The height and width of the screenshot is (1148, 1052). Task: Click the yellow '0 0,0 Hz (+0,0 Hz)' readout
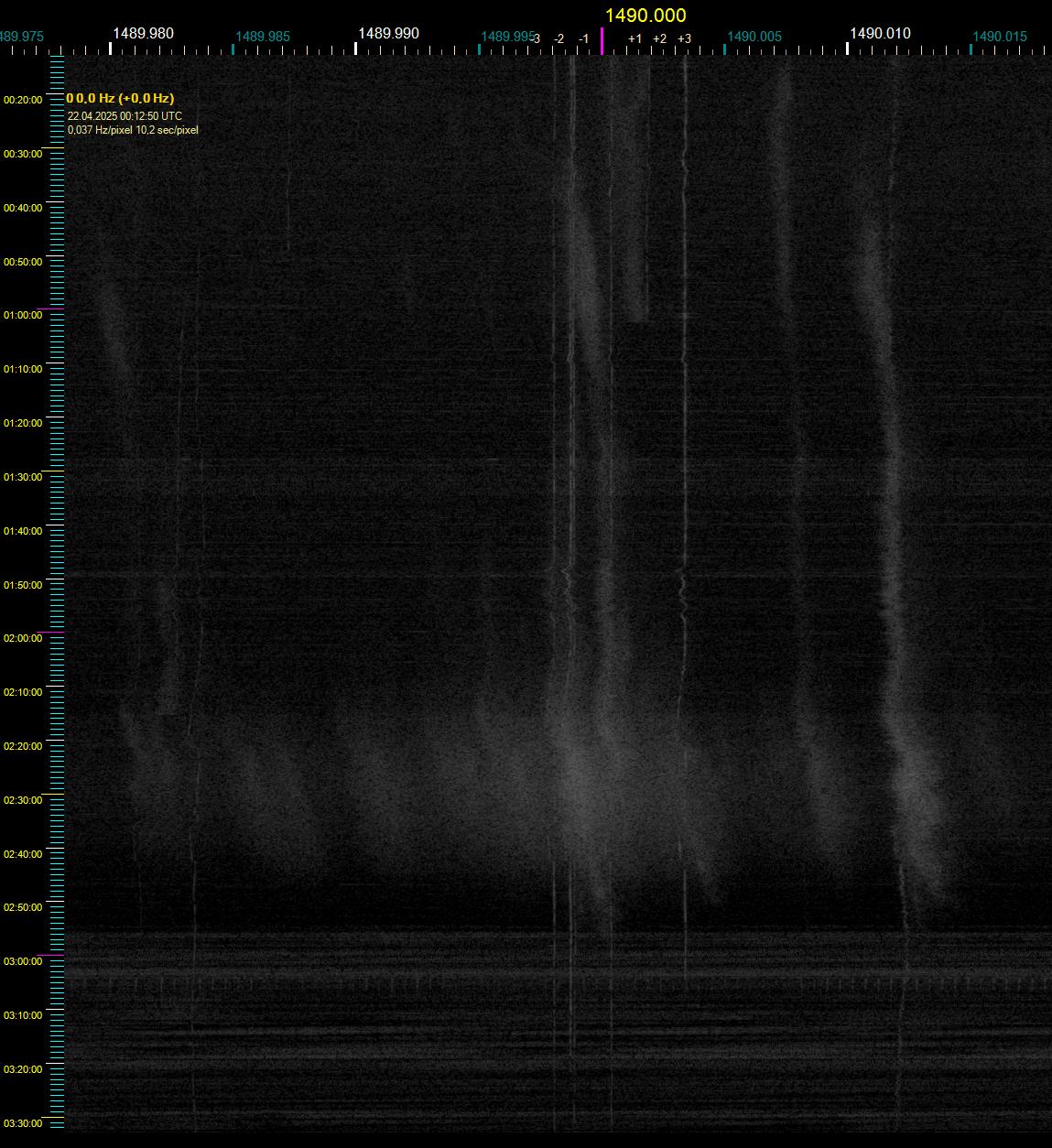[x=120, y=98]
